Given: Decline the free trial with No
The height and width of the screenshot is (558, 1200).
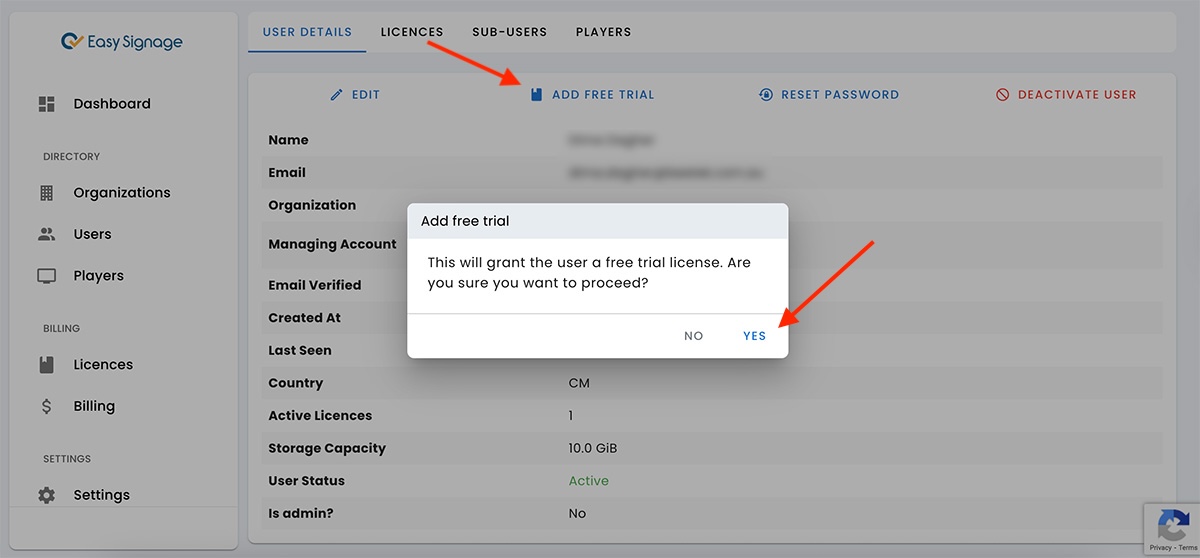Looking at the screenshot, I should pos(694,336).
